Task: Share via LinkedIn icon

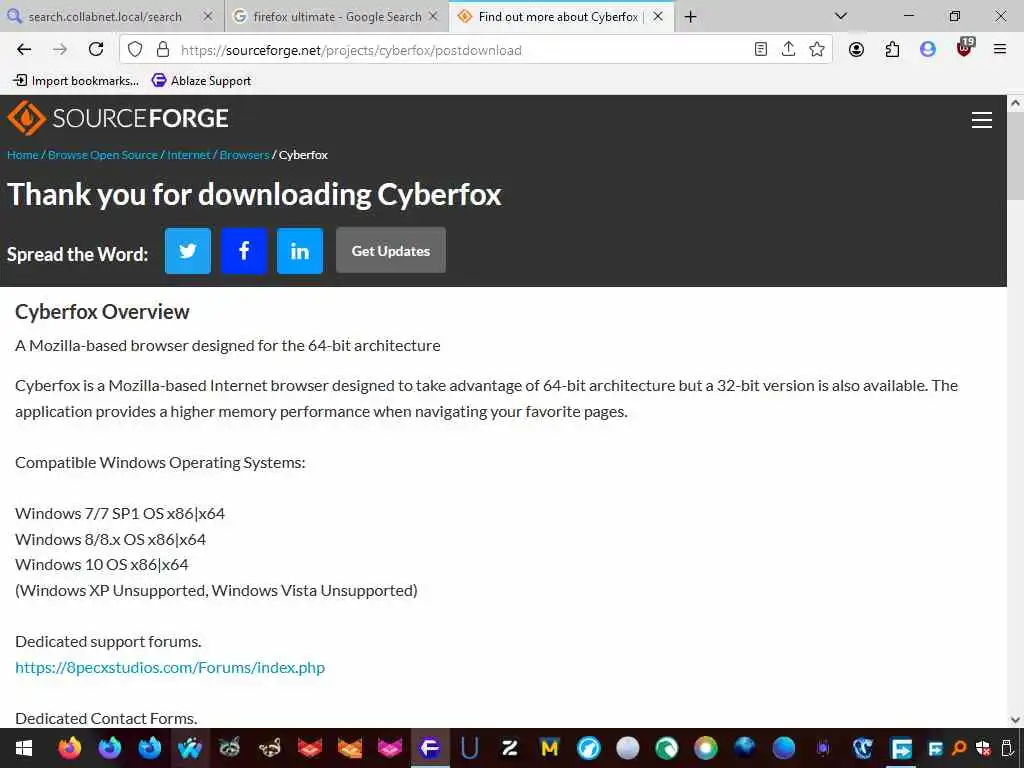Action: click(x=300, y=251)
